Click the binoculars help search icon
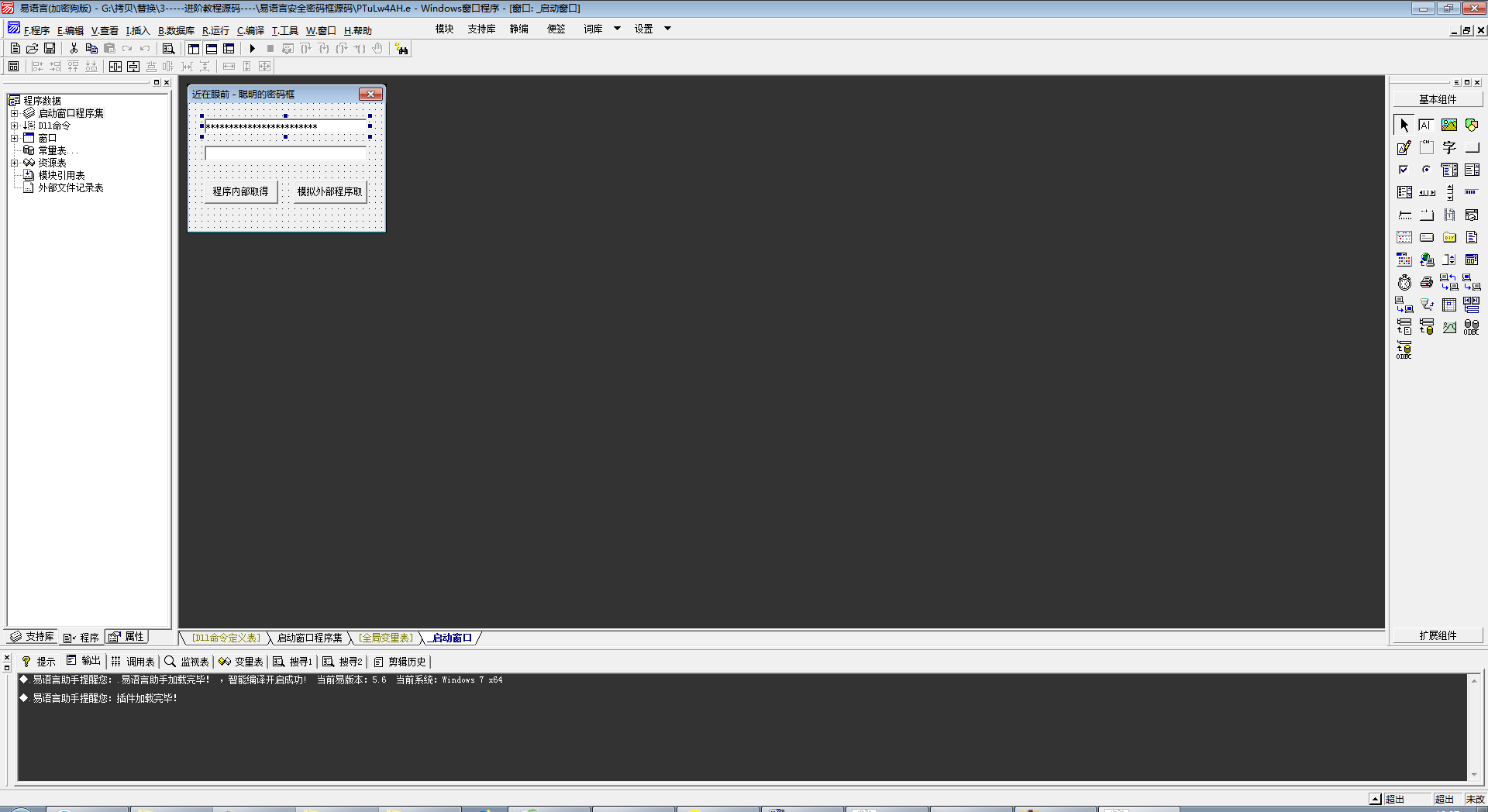1488x812 pixels. 401,50
